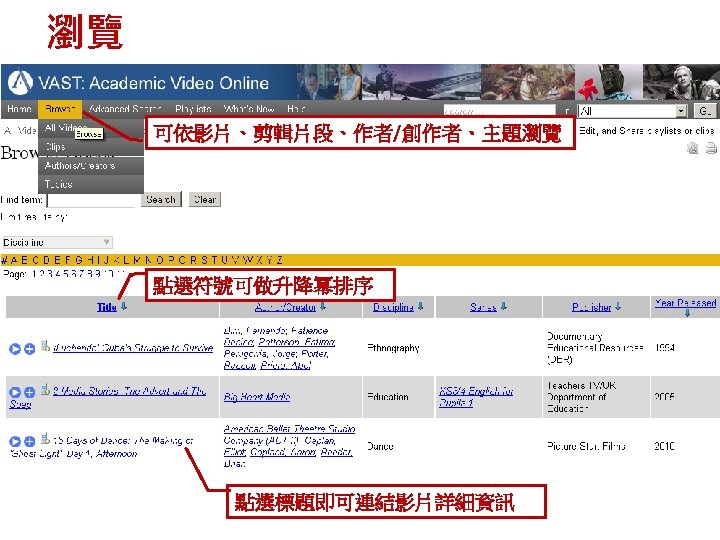Open Playlists in navigation bar
This screenshot has width=720, height=540.
(193, 109)
